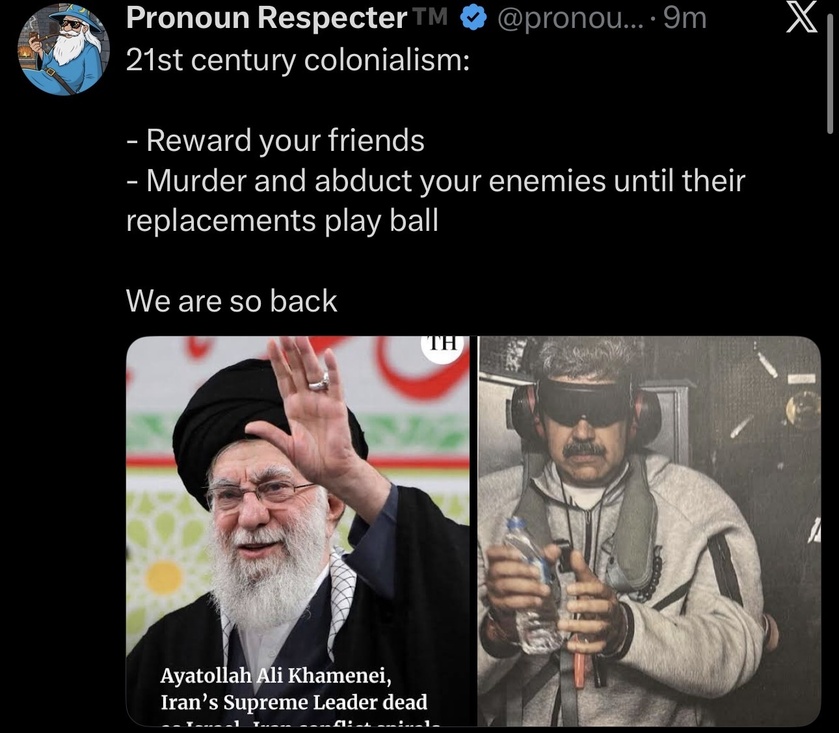Click the '21st century colonialism:' text line

pos(298,60)
